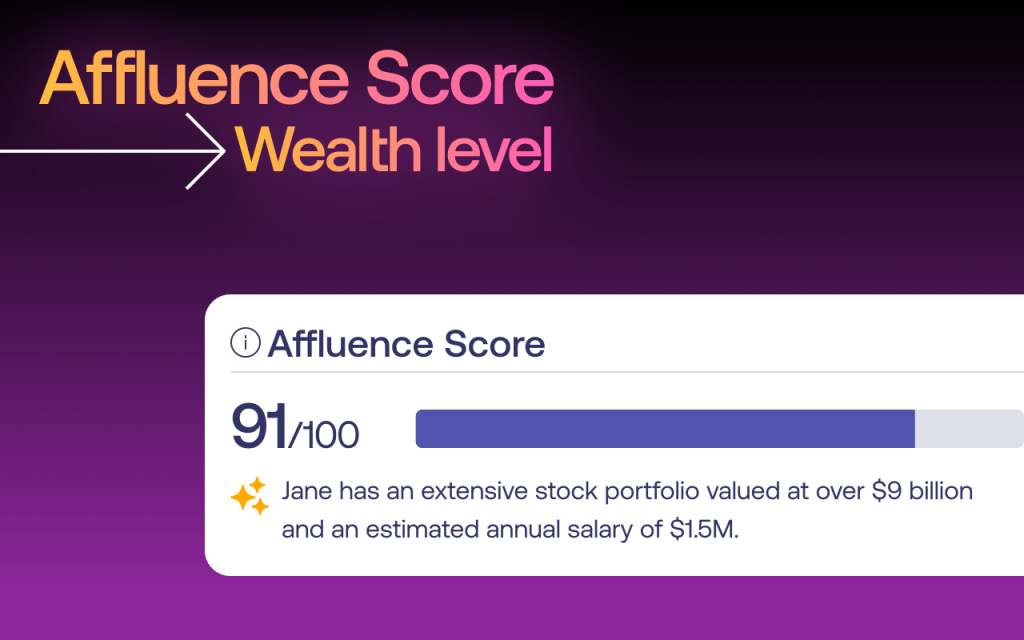Click the Wealth level gradient text
This screenshot has width=1024, height=640.
(x=394, y=150)
